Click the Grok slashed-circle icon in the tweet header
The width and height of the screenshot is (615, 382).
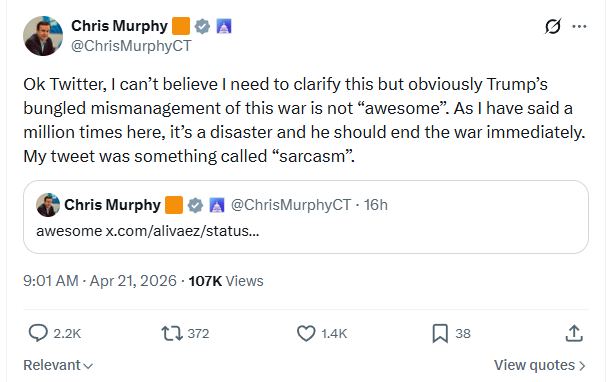(x=553, y=26)
